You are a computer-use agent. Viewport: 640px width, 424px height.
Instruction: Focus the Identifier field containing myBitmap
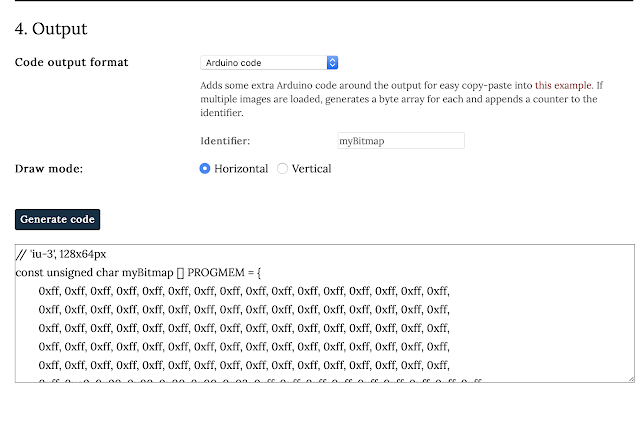[401, 141]
